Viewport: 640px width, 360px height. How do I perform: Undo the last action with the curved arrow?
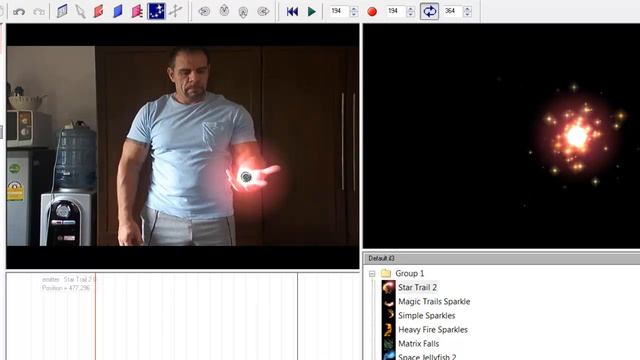19,11
